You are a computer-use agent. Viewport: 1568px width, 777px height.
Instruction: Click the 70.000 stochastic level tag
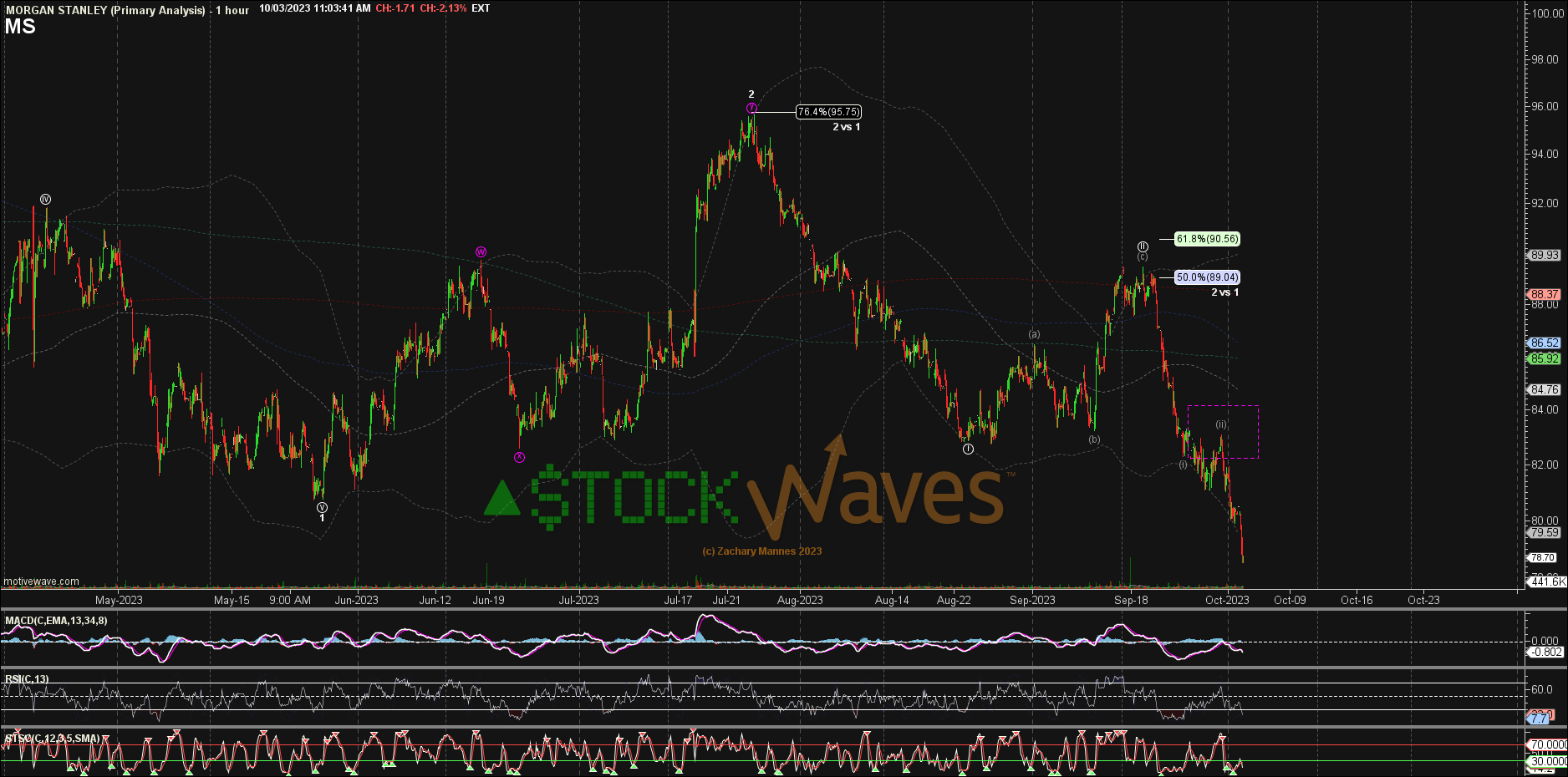(x=1548, y=744)
